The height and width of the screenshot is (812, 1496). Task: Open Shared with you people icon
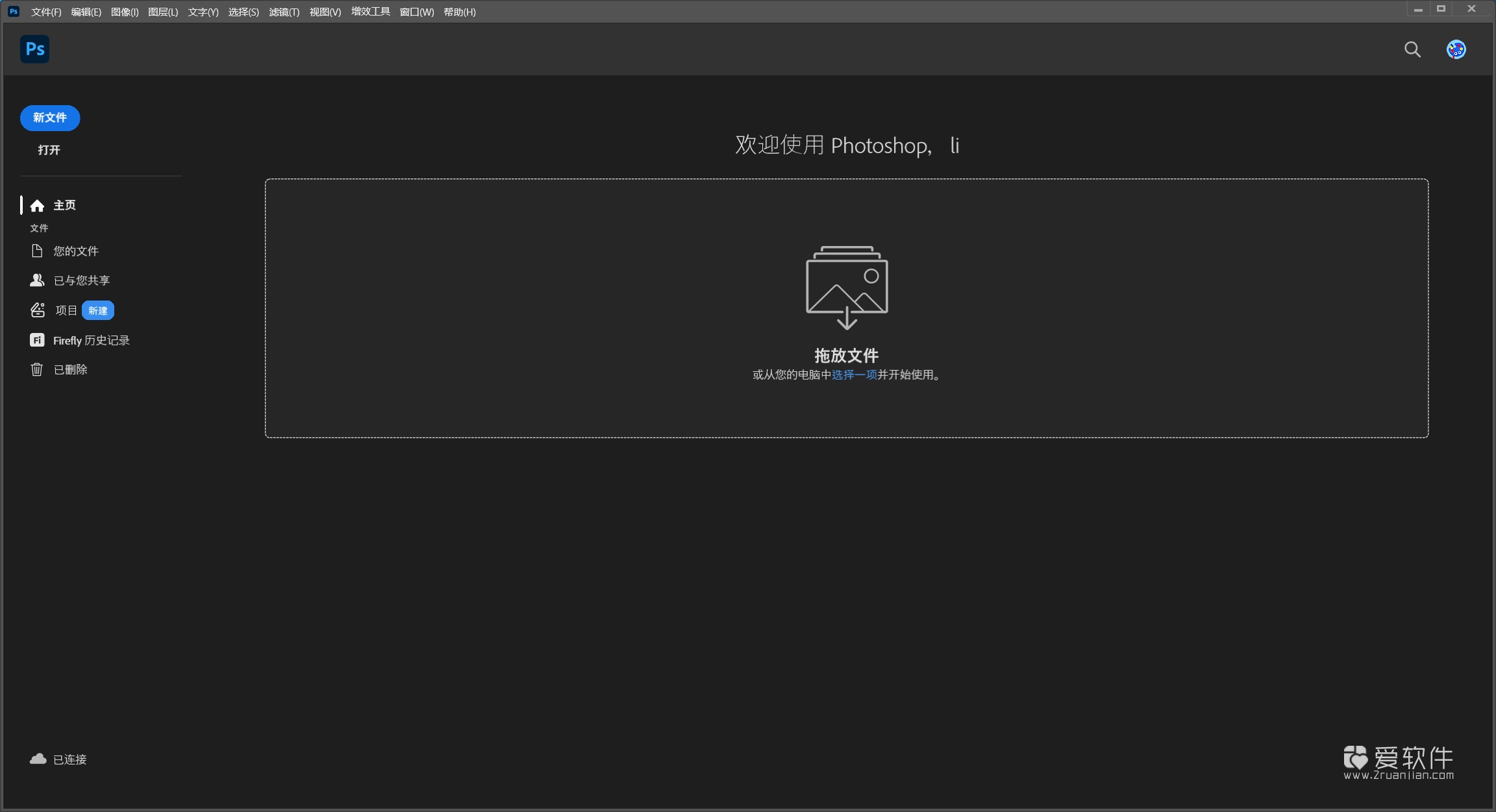(x=37, y=280)
